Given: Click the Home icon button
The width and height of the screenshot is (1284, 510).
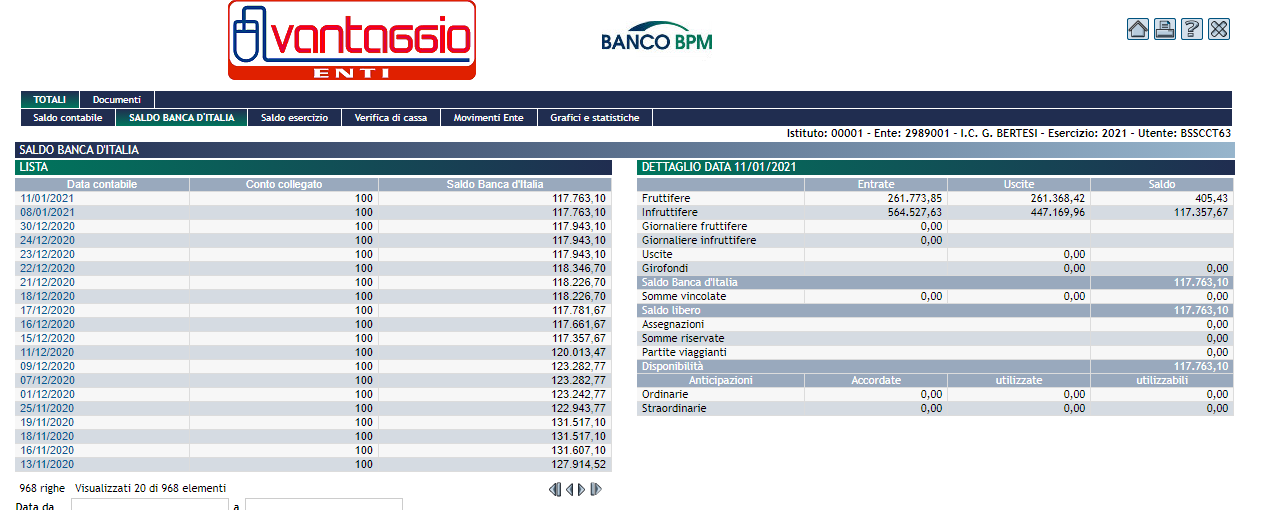Looking at the screenshot, I should click(1138, 29).
